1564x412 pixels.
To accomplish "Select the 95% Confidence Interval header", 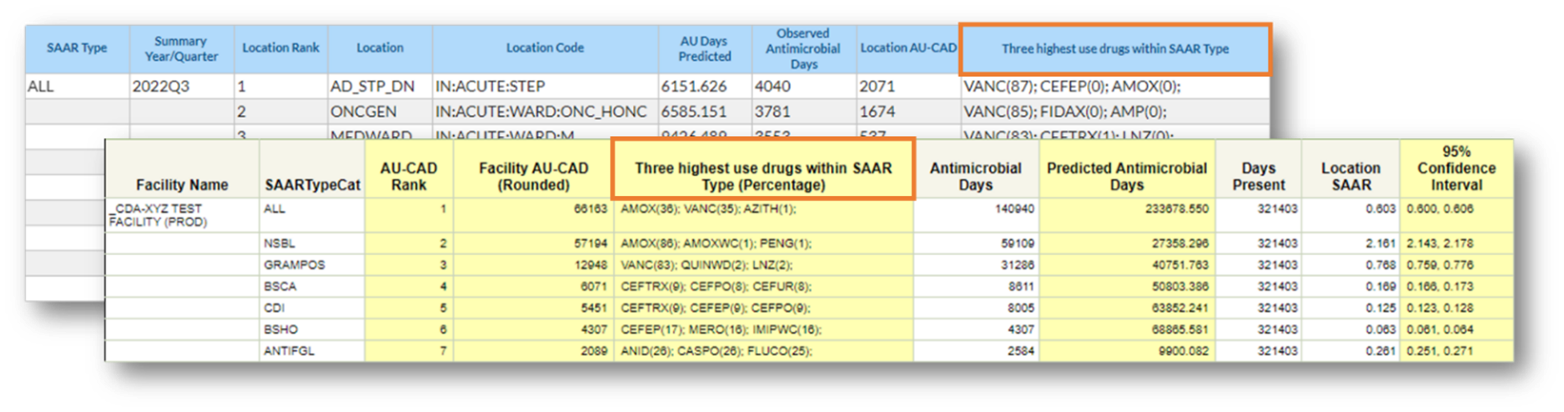I will click(1456, 168).
